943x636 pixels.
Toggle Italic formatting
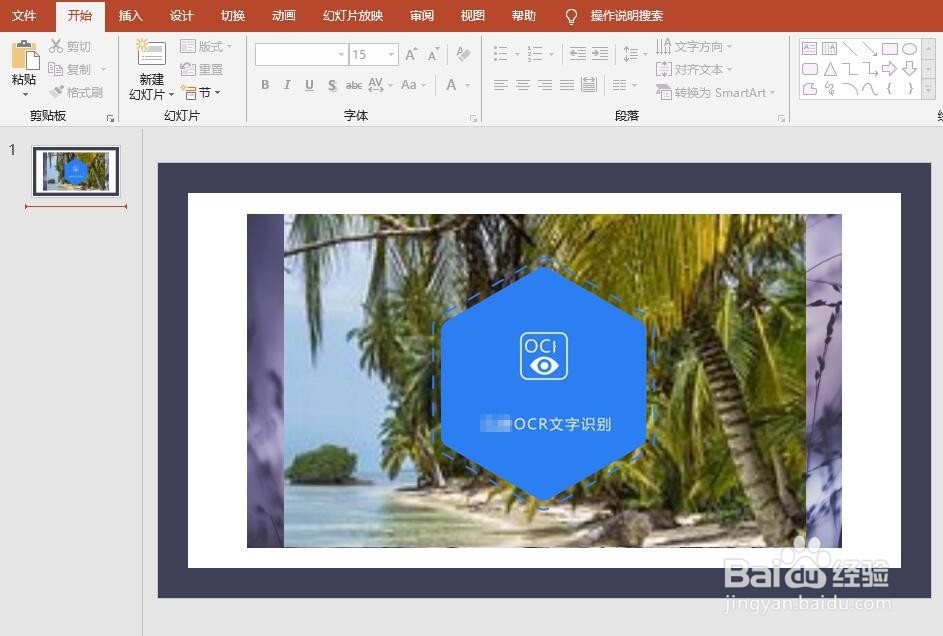(x=287, y=85)
